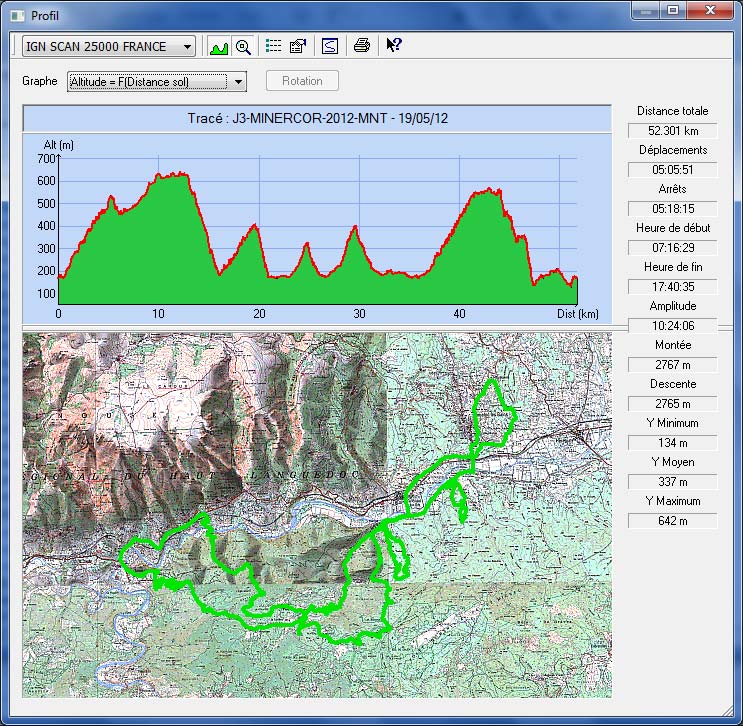This screenshot has height=726, width=743.
Task: Open the properties settings icon
Action: 297,46
